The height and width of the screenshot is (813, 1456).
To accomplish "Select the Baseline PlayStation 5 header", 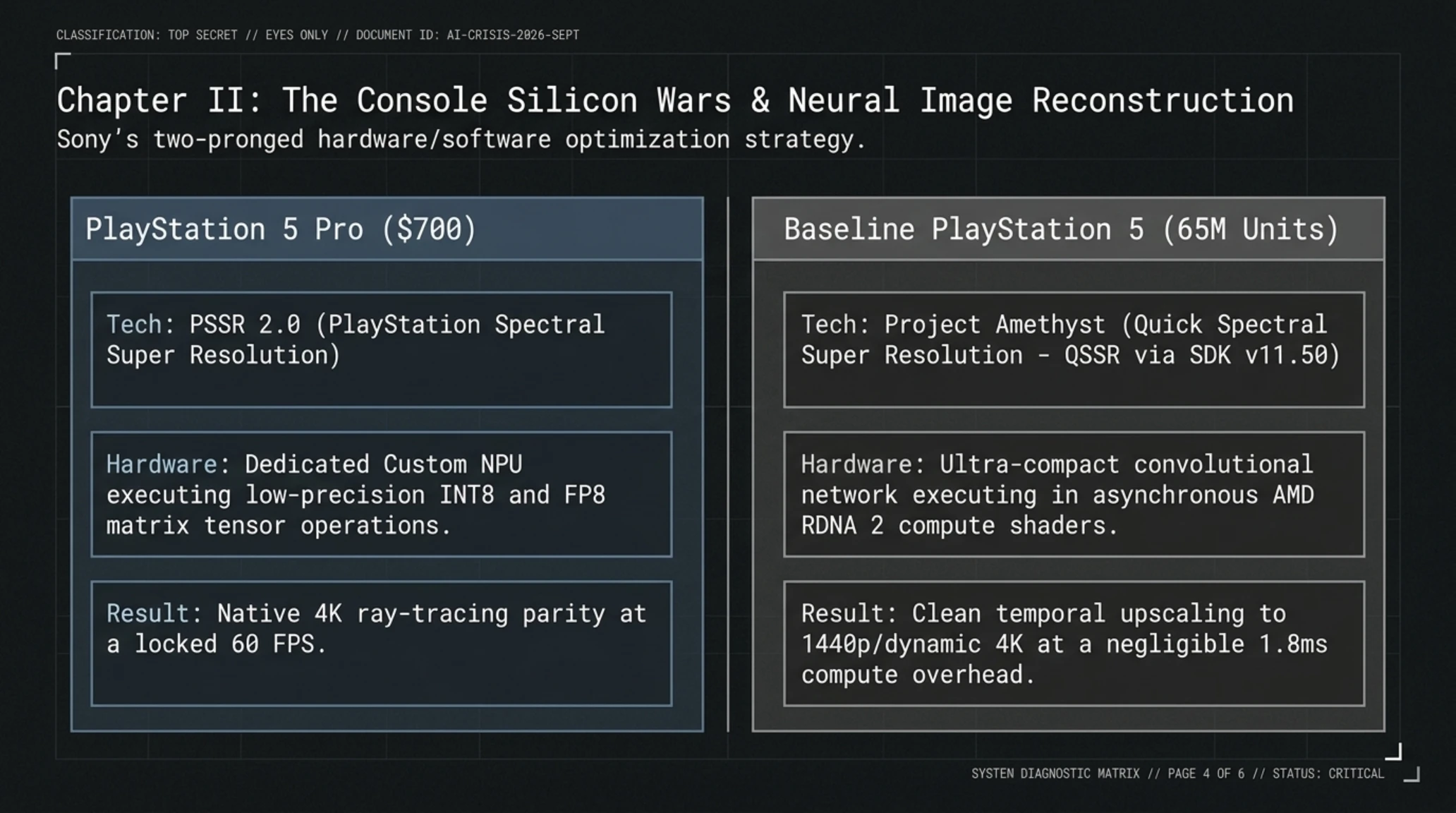I will 1068,229.
